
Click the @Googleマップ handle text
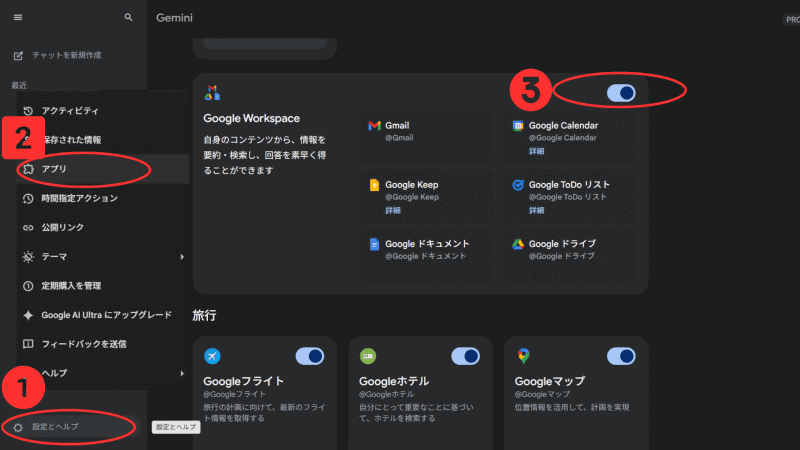(542, 394)
